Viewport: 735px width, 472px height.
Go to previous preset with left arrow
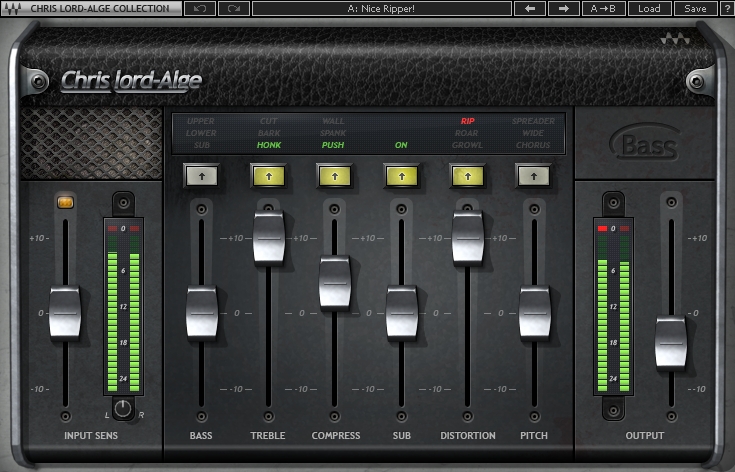point(530,8)
